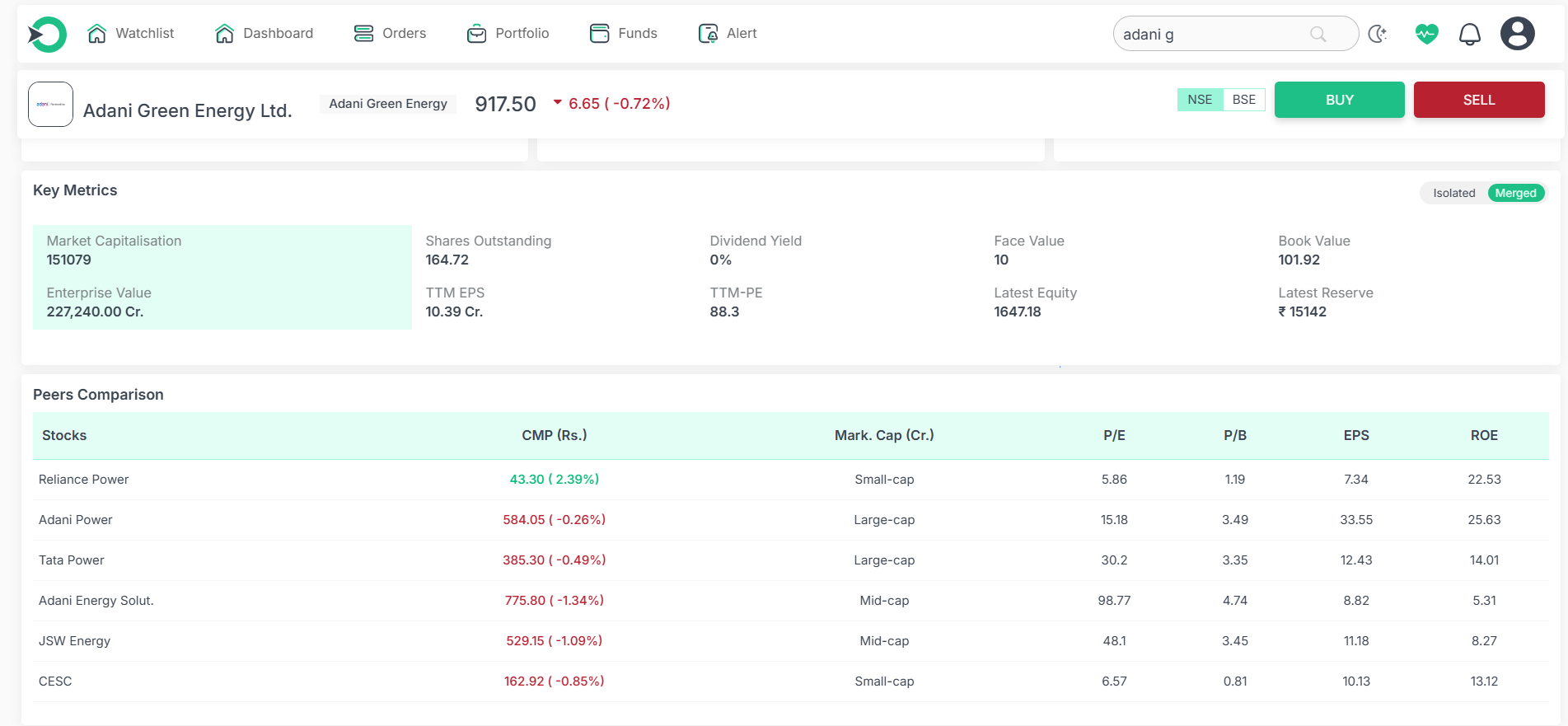Viewport: 1568px width, 726px height.
Task: Open Reliance Power peer row
Action: click(x=791, y=480)
